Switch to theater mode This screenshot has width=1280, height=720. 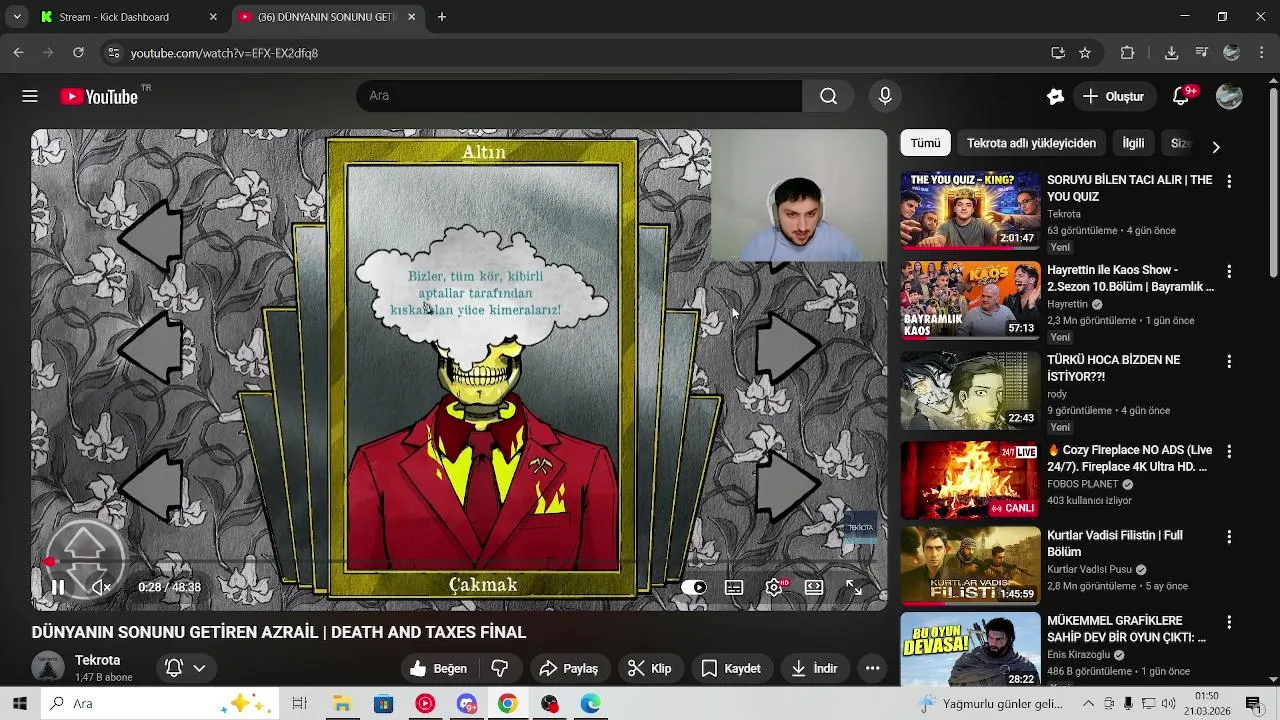point(814,588)
